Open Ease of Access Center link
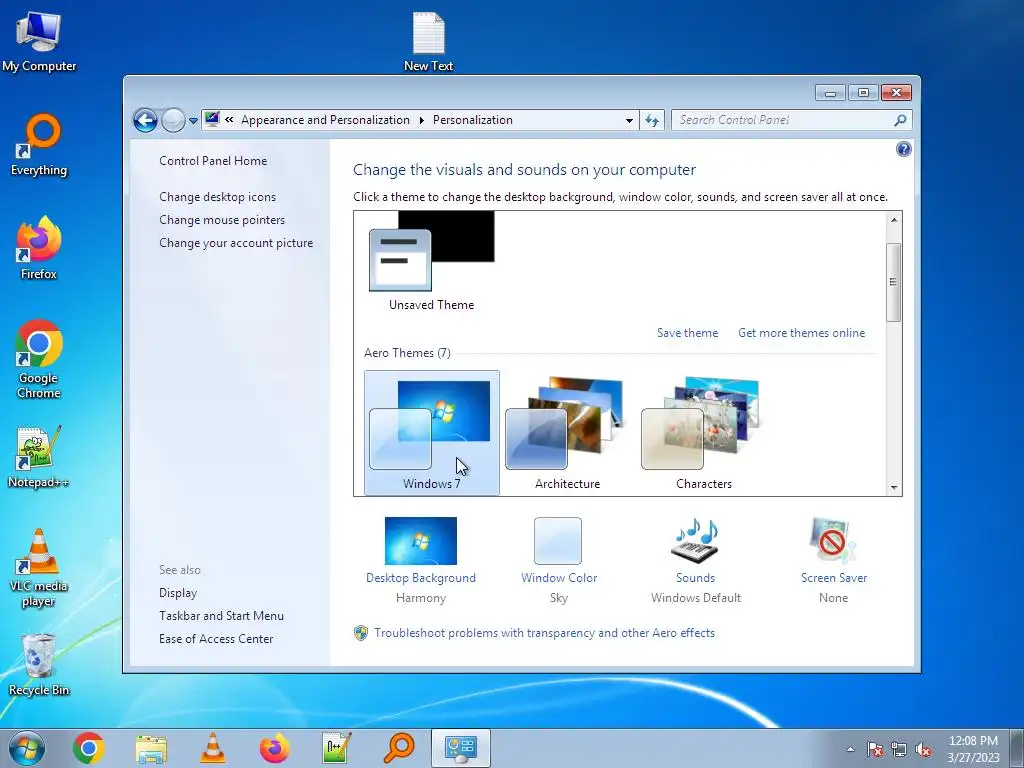 point(216,639)
